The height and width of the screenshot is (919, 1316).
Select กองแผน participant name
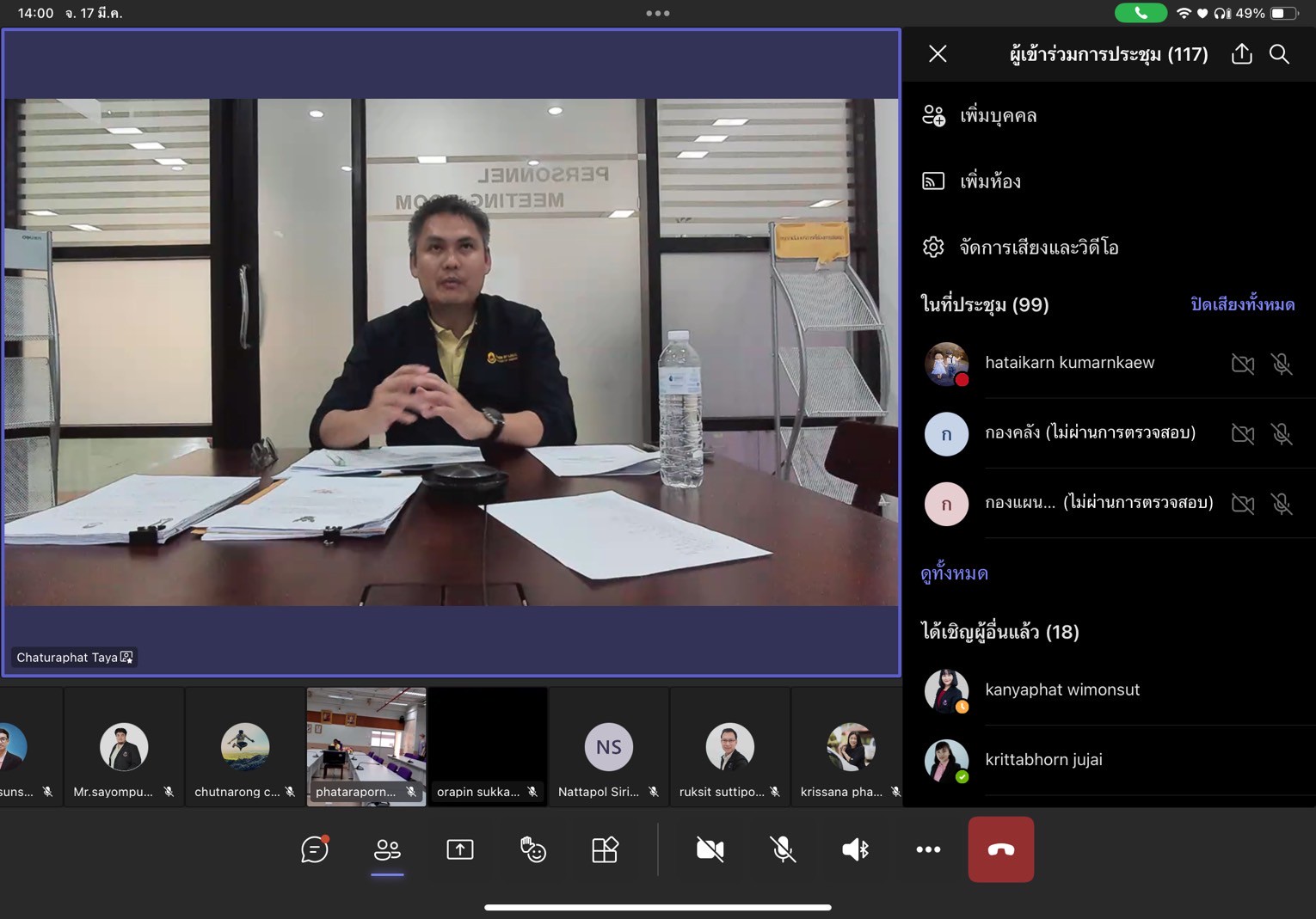(1020, 502)
